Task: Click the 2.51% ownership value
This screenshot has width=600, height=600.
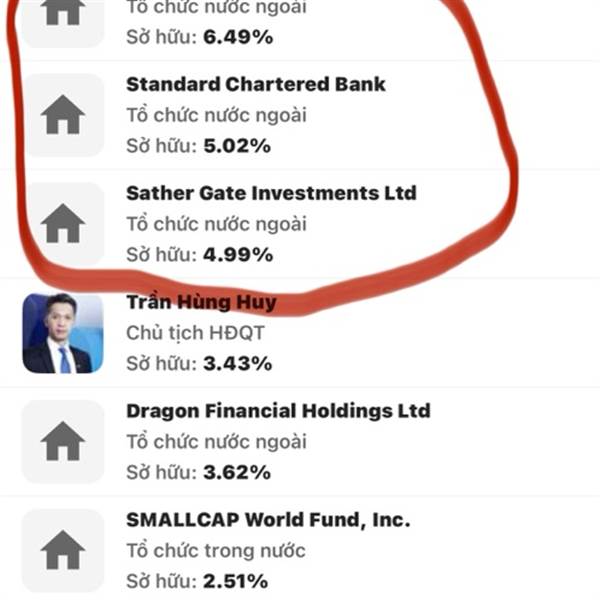Action: pyautogui.click(x=235, y=581)
